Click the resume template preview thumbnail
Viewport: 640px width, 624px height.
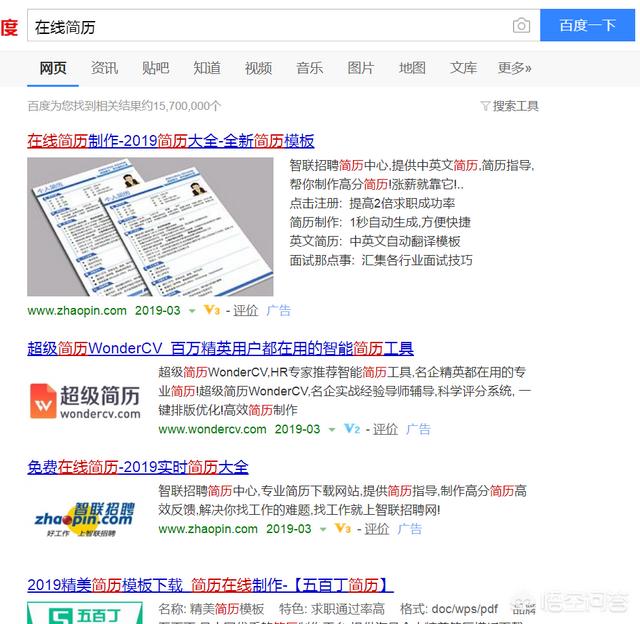click(x=150, y=227)
